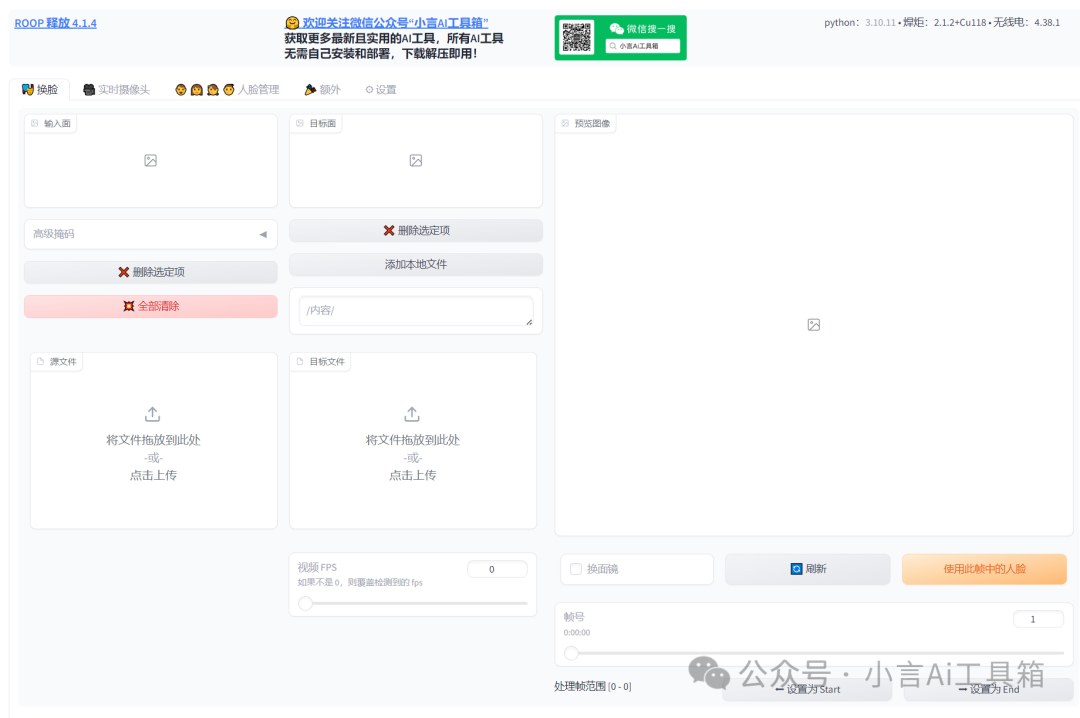This screenshot has height=718, width=1080.
Task: Go to the 设置 tab
Action: [381, 90]
